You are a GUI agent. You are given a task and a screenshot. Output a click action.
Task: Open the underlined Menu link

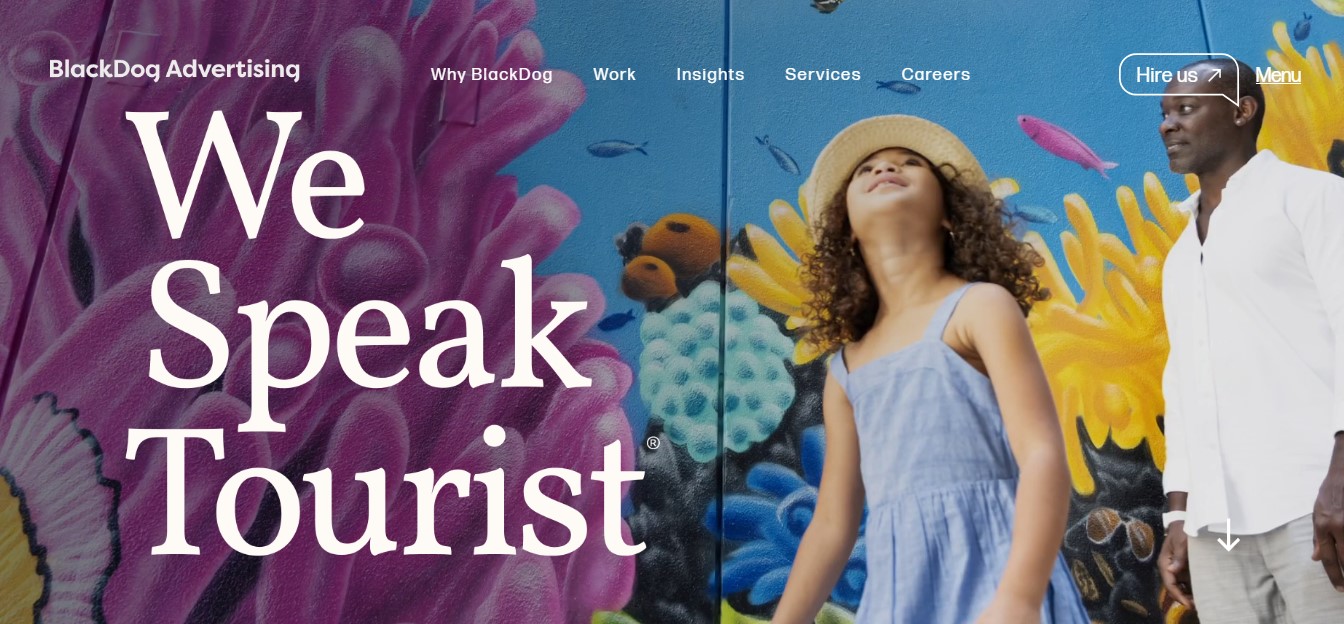pyautogui.click(x=1278, y=75)
